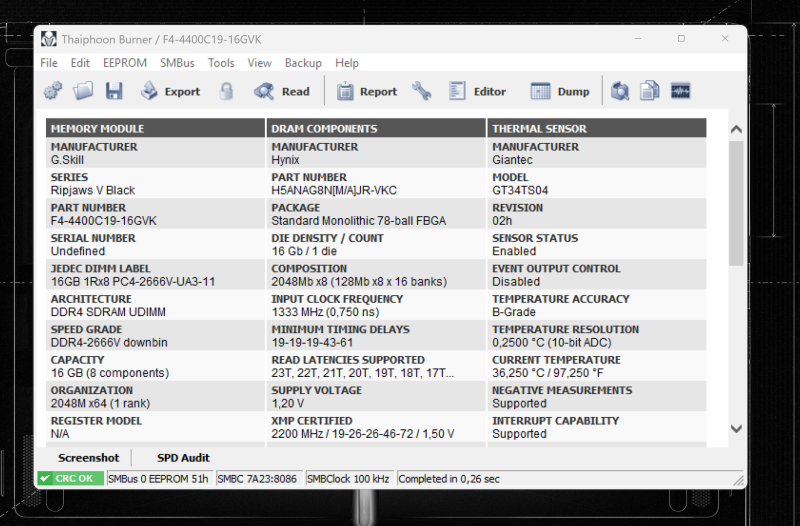This screenshot has width=800, height=526.
Task: Select the 1,20 V supply voltage value
Action: tap(288, 404)
